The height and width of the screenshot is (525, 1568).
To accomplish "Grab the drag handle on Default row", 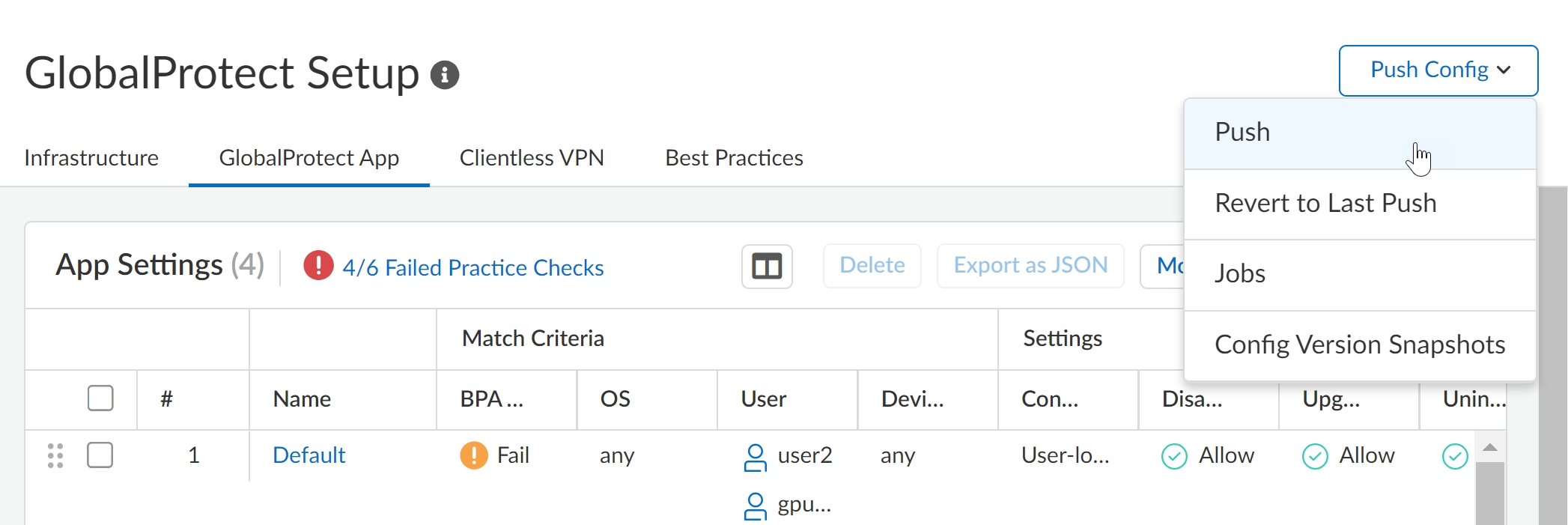I will point(55,455).
